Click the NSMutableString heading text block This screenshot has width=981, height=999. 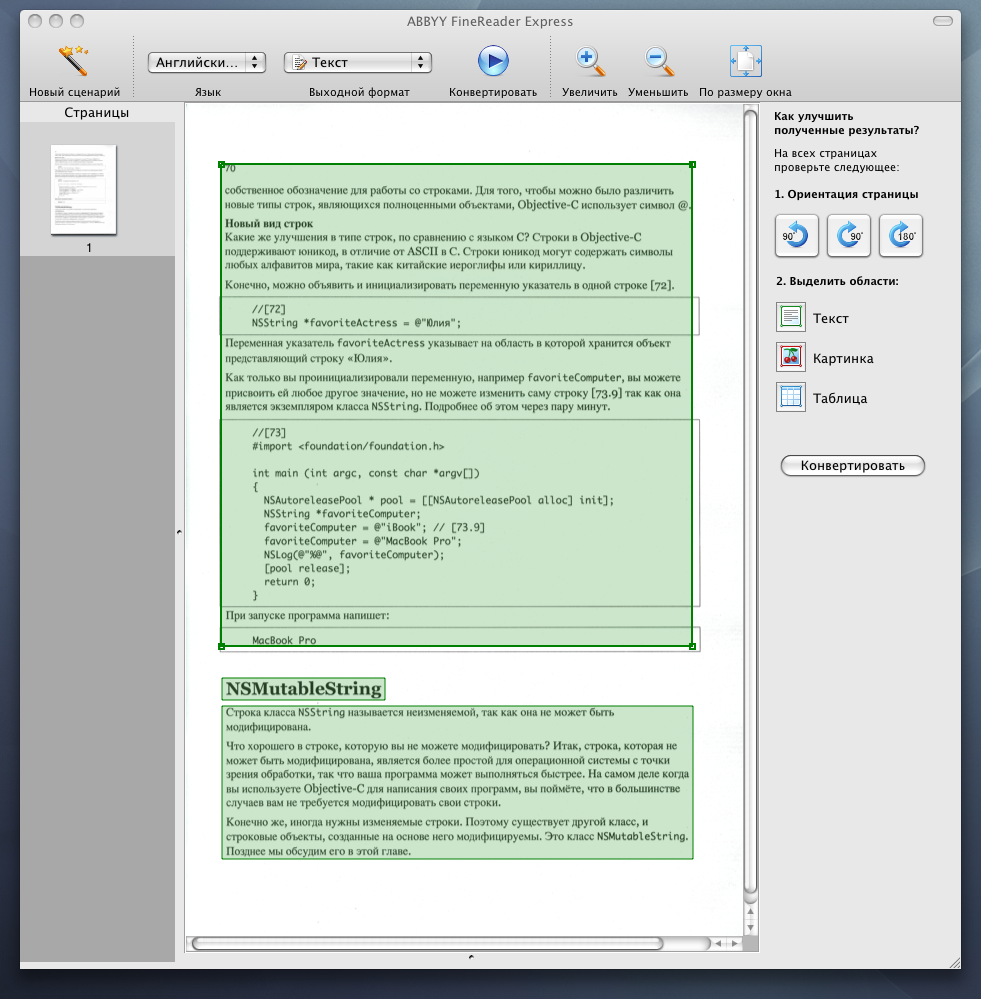click(303, 689)
